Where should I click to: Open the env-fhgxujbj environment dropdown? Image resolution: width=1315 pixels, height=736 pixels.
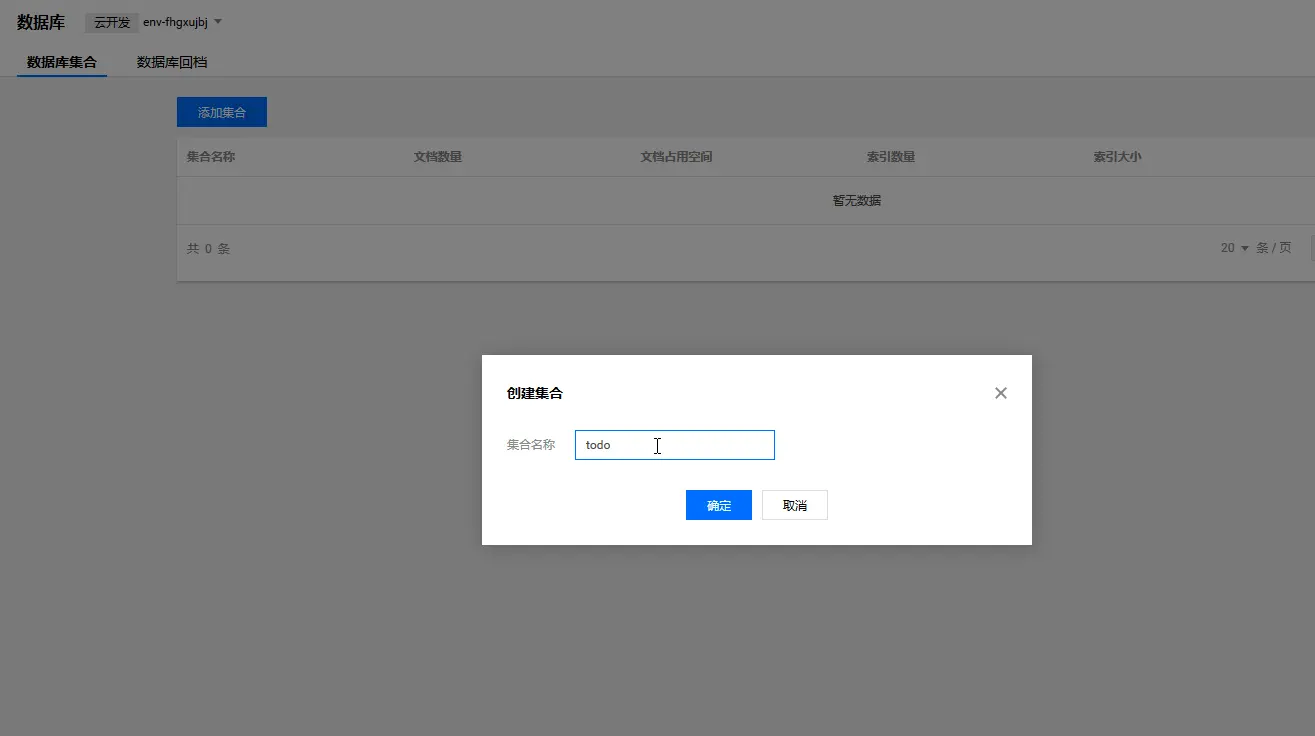[x=182, y=22]
